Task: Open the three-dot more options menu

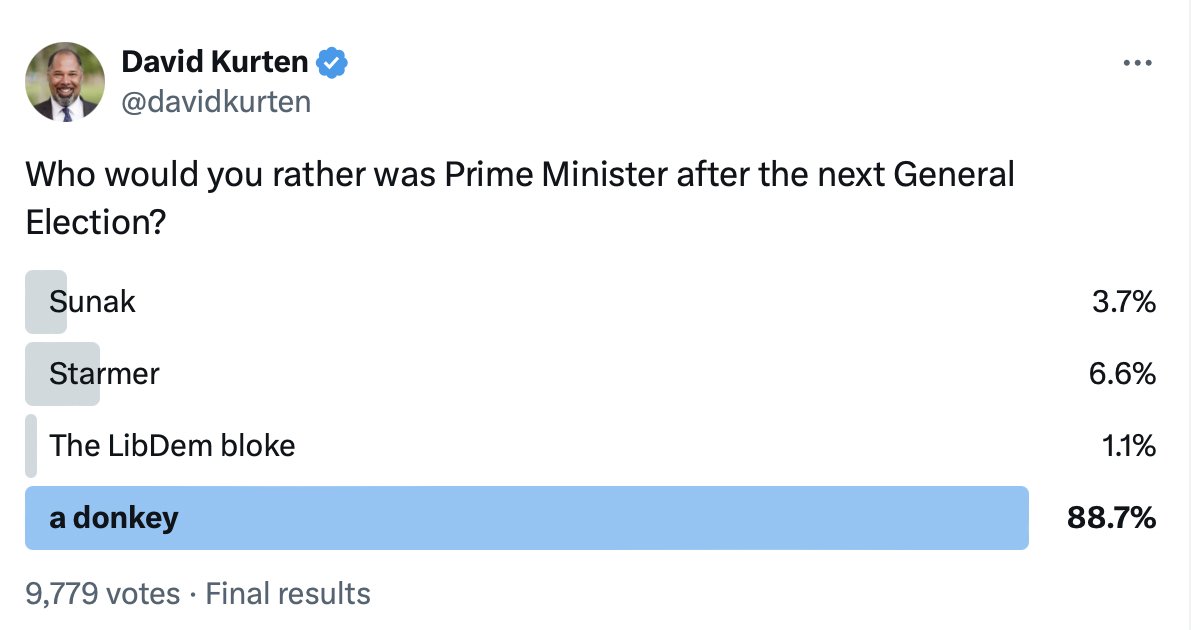Action: (x=1138, y=63)
